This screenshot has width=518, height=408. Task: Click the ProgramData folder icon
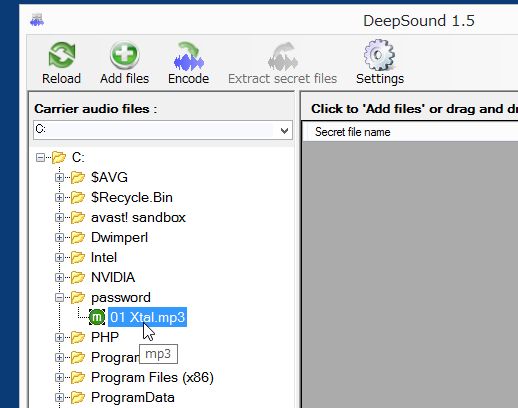tap(78, 397)
